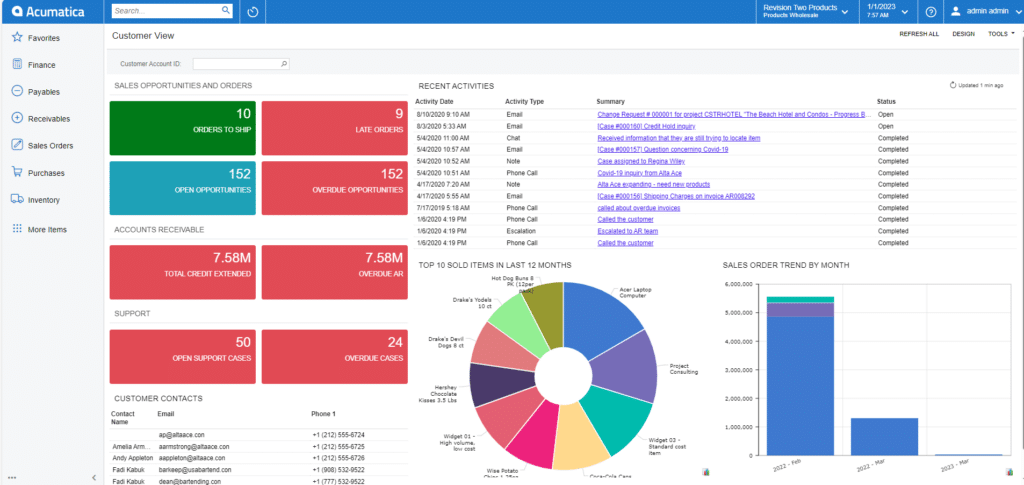
Task: Click the Finance workspace icon
Action: (x=16, y=64)
